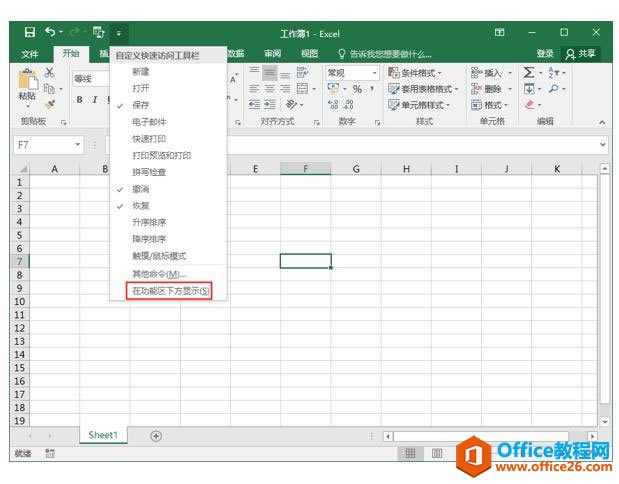Uncheck 恢复 in quick access menu
Viewport: 619px width, 484px height.
click(169, 206)
